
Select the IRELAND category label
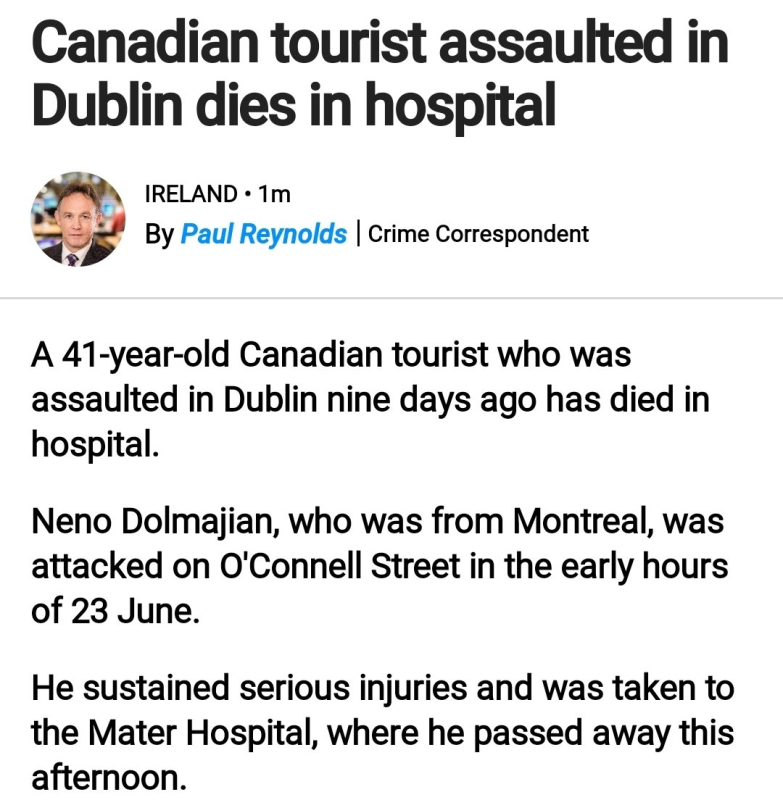pyautogui.click(x=191, y=194)
